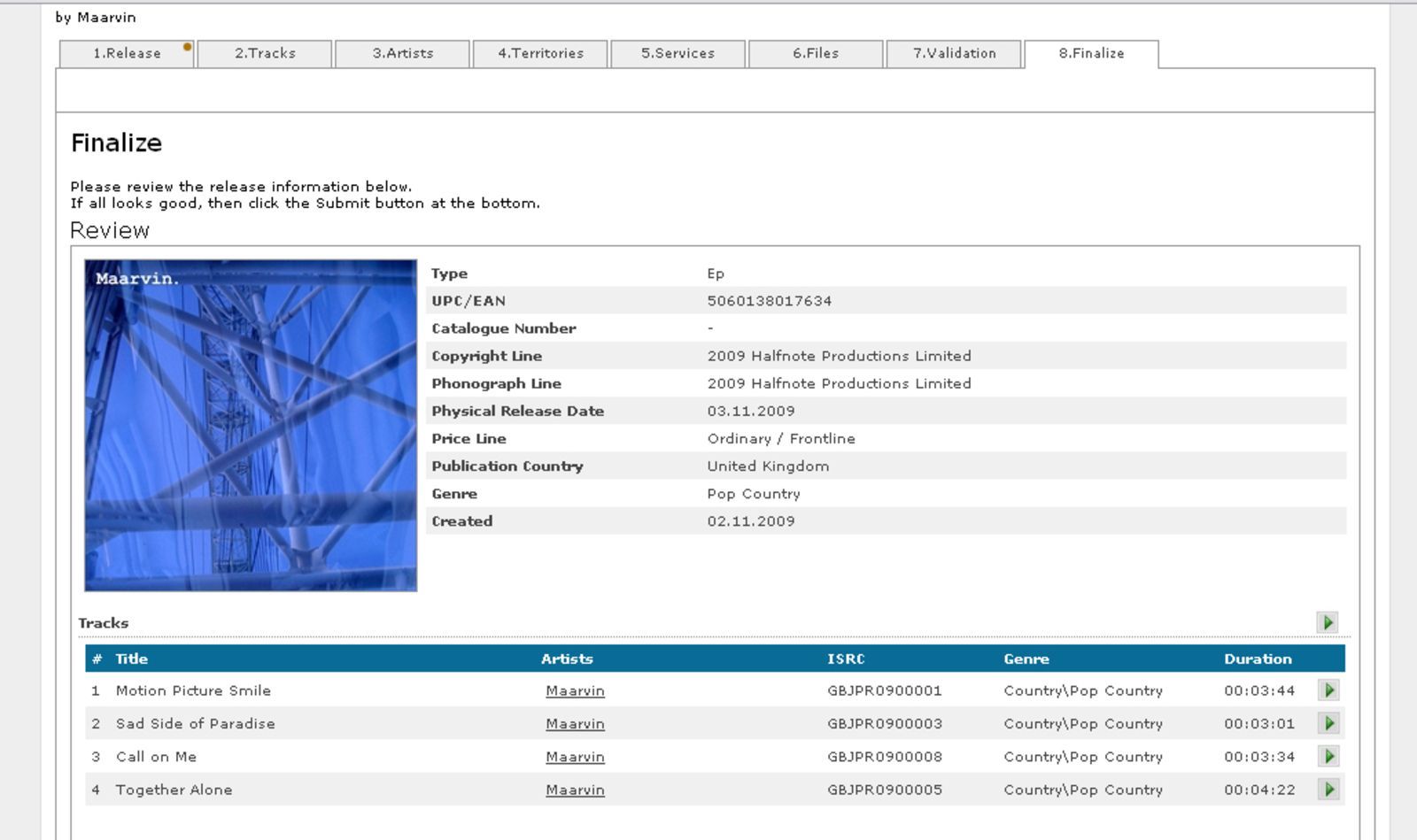This screenshot has width=1417, height=840.
Task: Click the Finalize heading
Action: coord(116,143)
